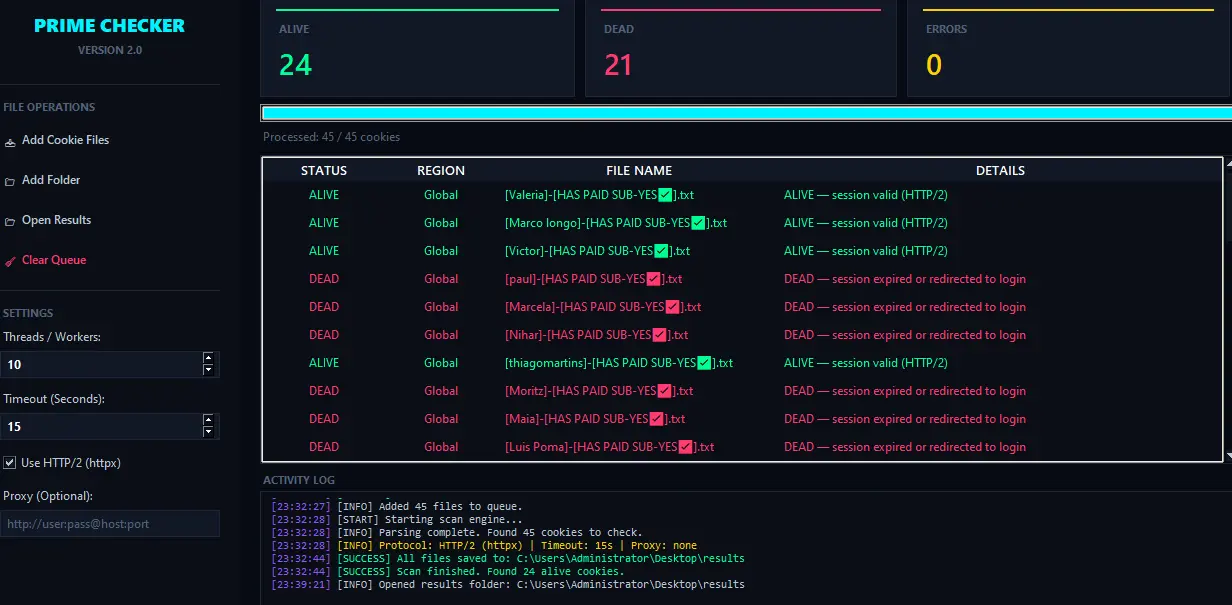Click the Open Results folder icon
The image size is (1232, 605).
[10, 221]
